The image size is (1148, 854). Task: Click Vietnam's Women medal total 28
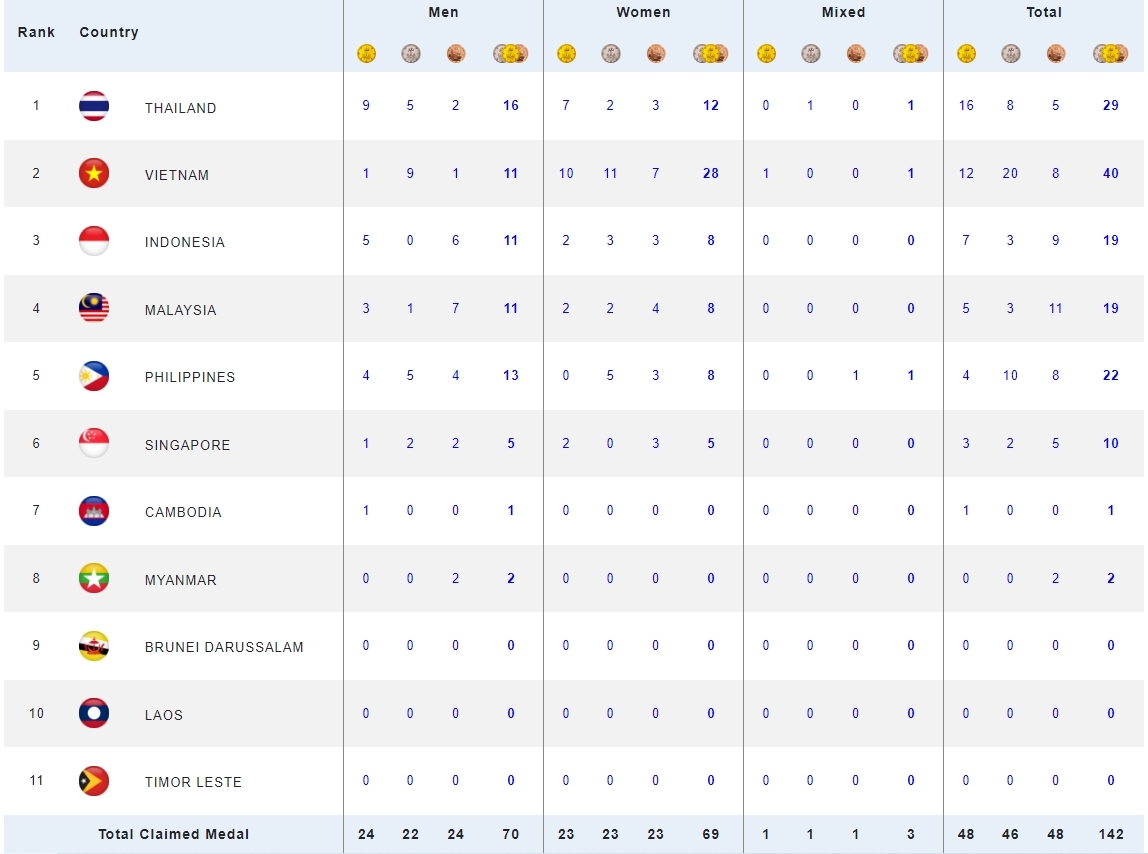711,174
